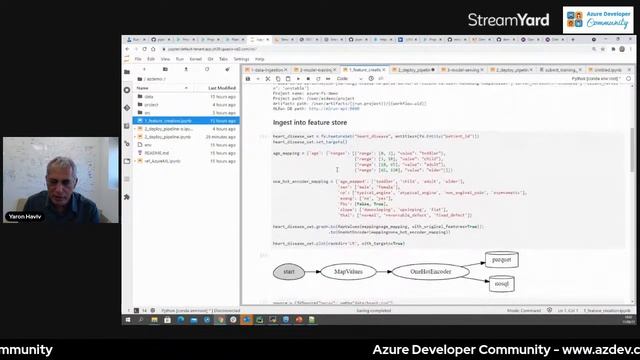Cut selected cells with the scissors icon
The width and height of the screenshot is (640, 360).
pos(268,79)
